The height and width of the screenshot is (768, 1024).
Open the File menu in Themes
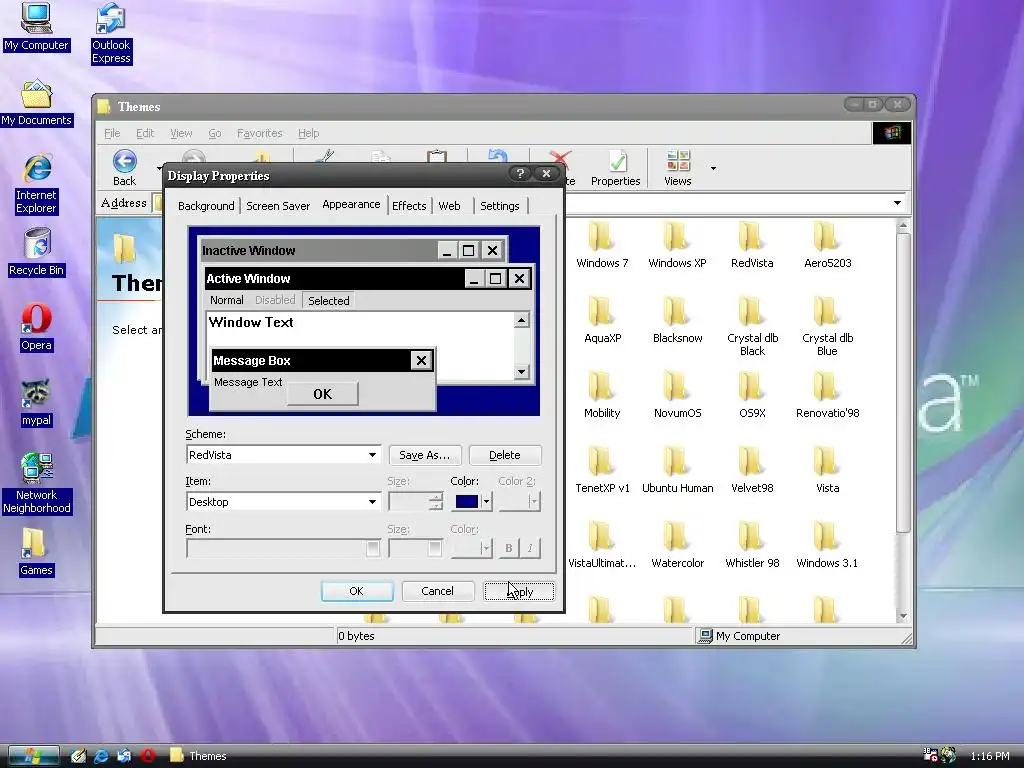coord(112,133)
